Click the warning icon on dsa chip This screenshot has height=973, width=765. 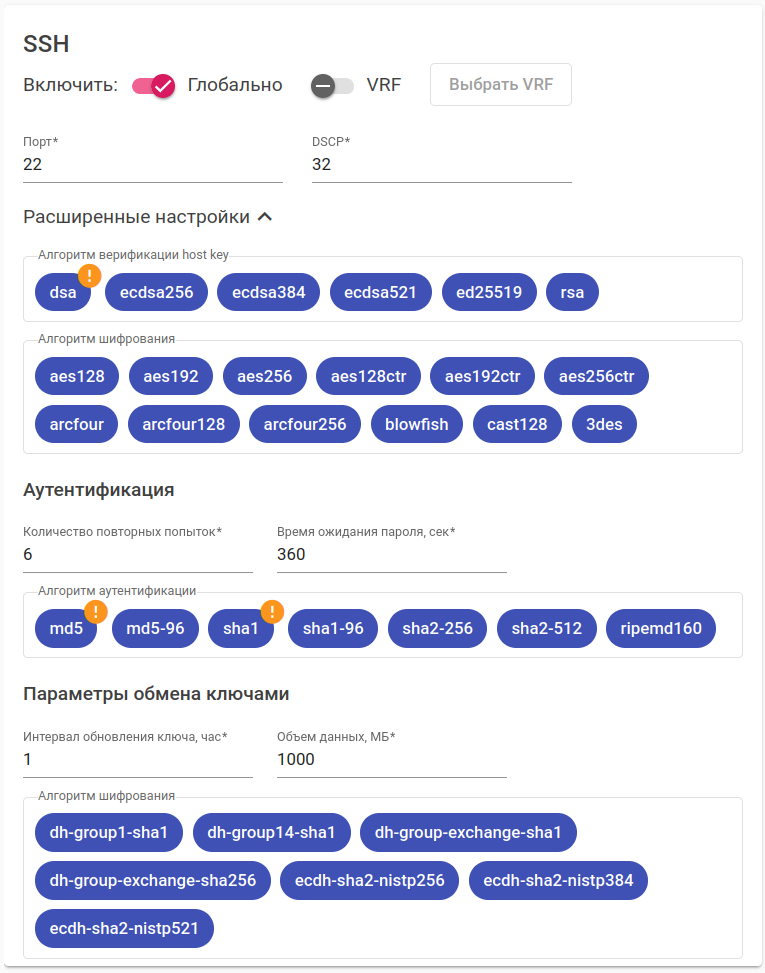tap(90, 276)
